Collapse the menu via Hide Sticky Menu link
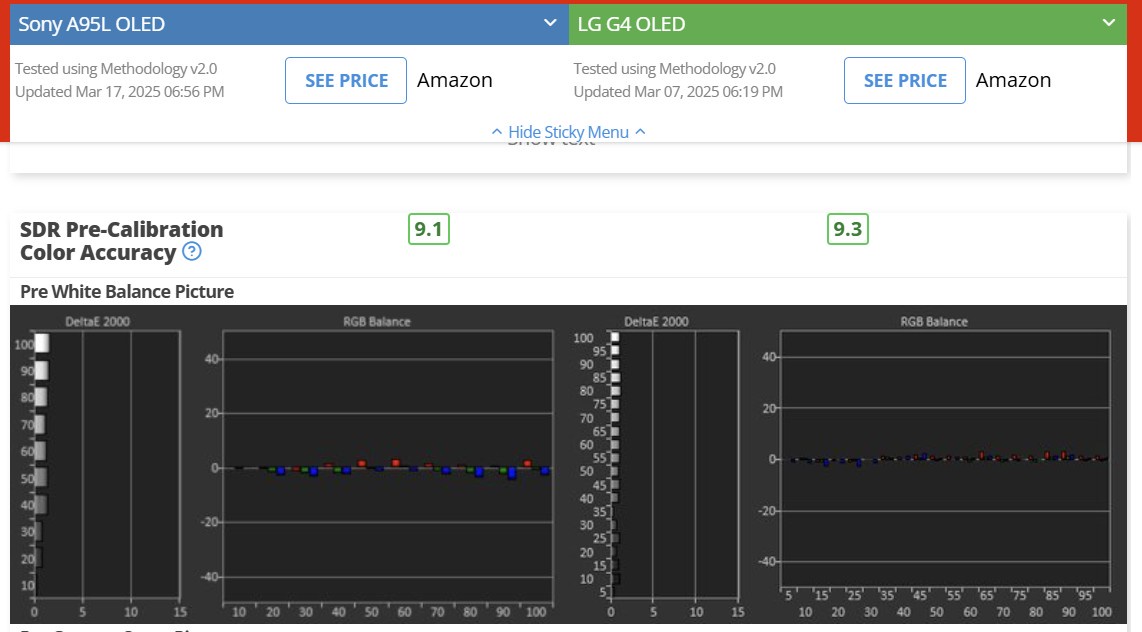1142x632 pixels. (568, 132)
